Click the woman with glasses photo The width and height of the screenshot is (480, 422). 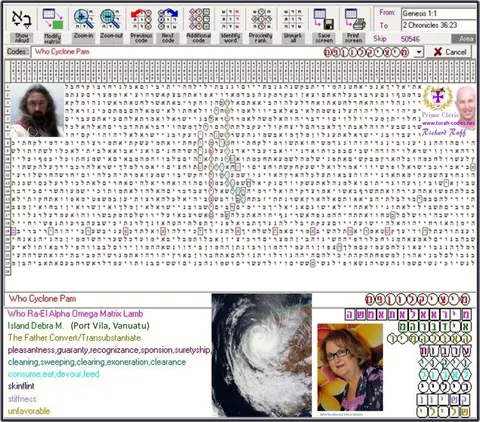point(350,367)
